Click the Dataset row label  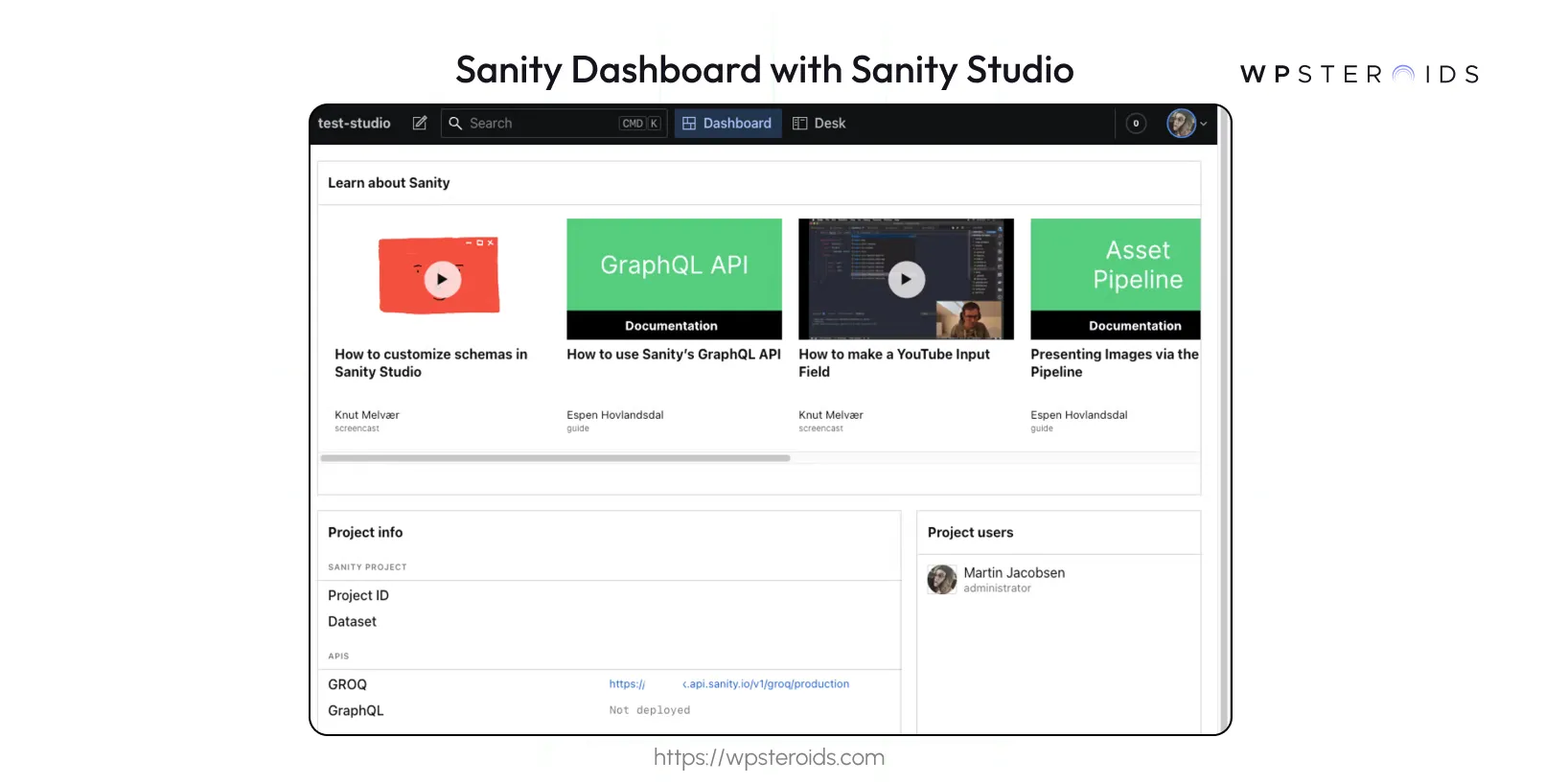click(x=353, y=622)
